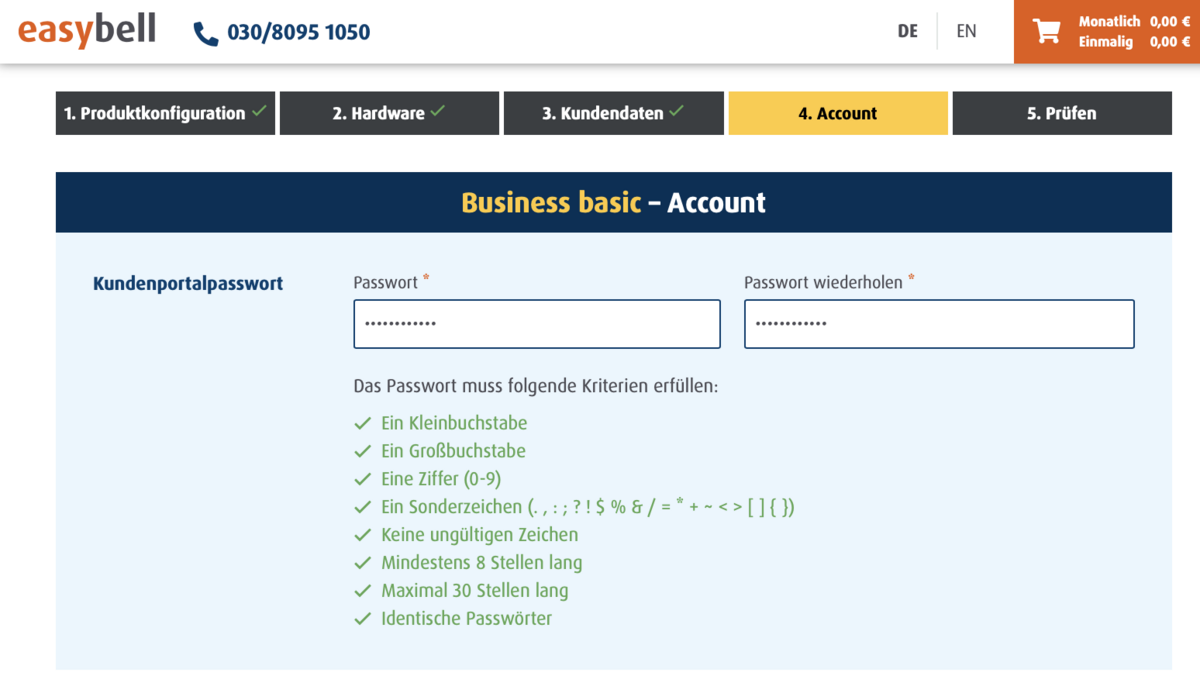
Task: Click checkmark beside Maximal 30 Stellen lang
Action: tap(363, 591)
